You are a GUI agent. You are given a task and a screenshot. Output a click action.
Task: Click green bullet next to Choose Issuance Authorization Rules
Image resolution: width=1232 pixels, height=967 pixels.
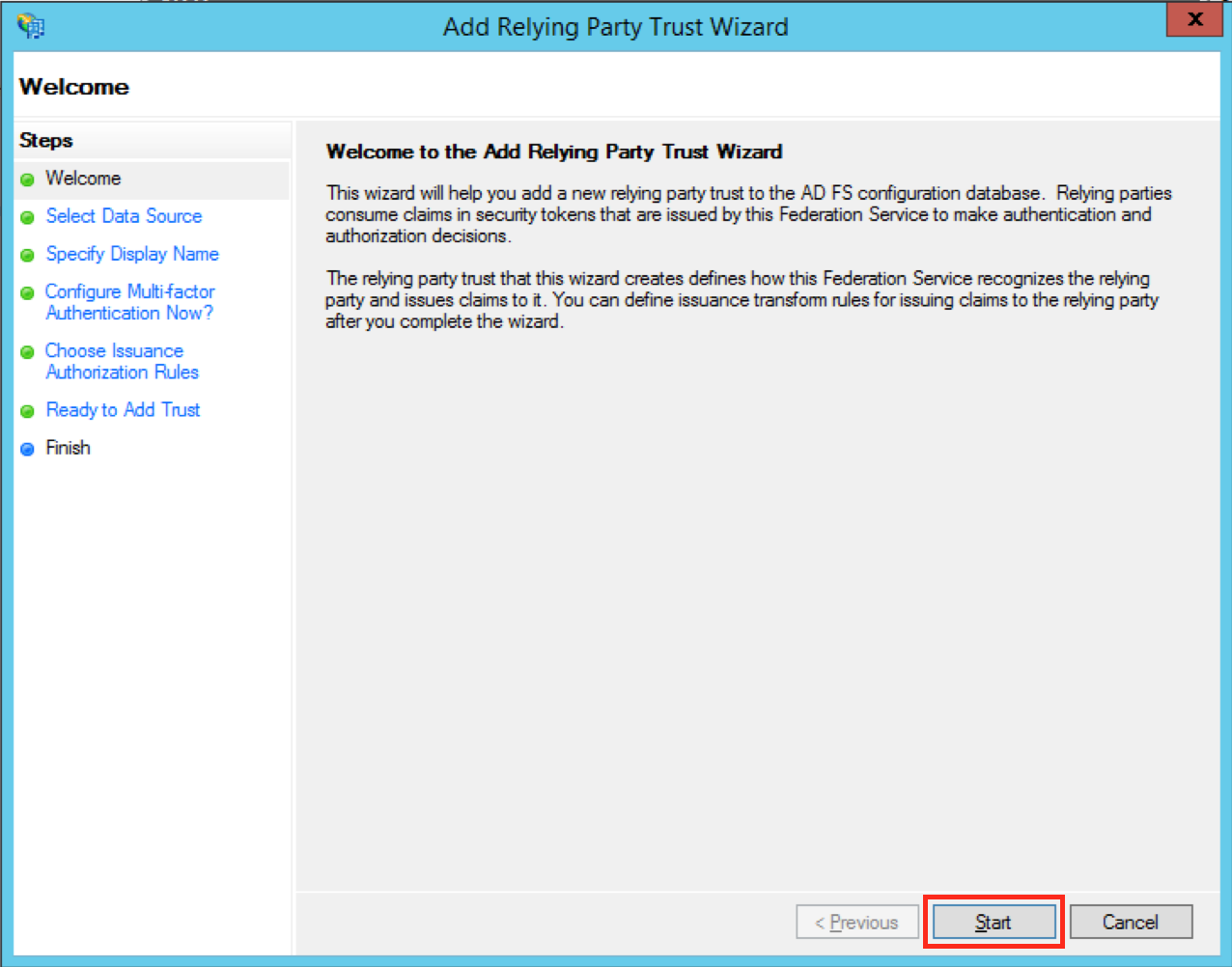click(x=27, y=352)
